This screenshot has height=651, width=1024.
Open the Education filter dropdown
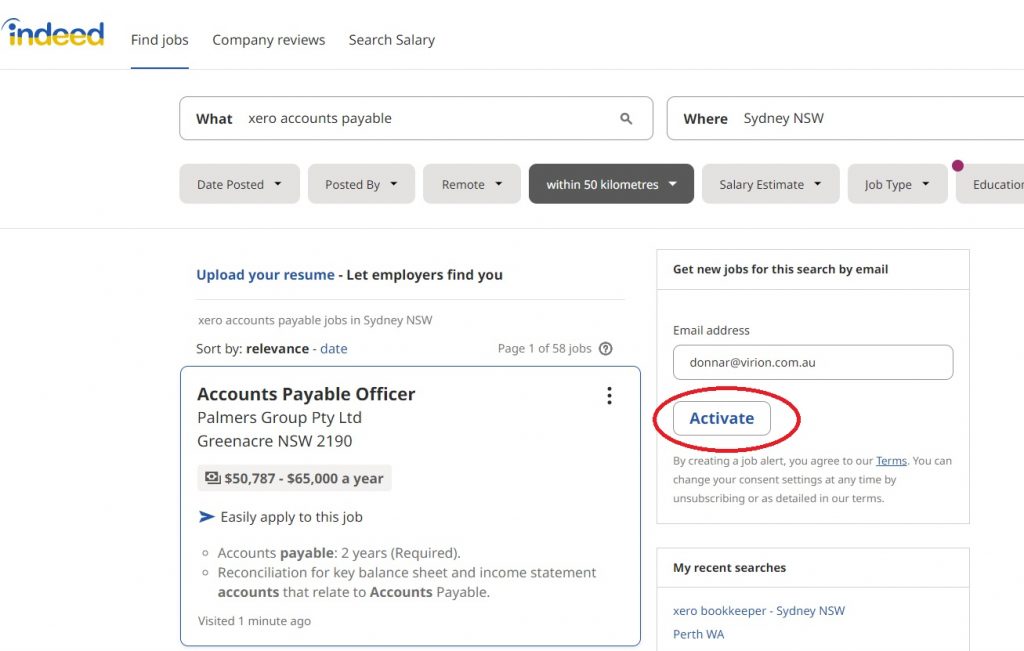(x=991, y=184)
